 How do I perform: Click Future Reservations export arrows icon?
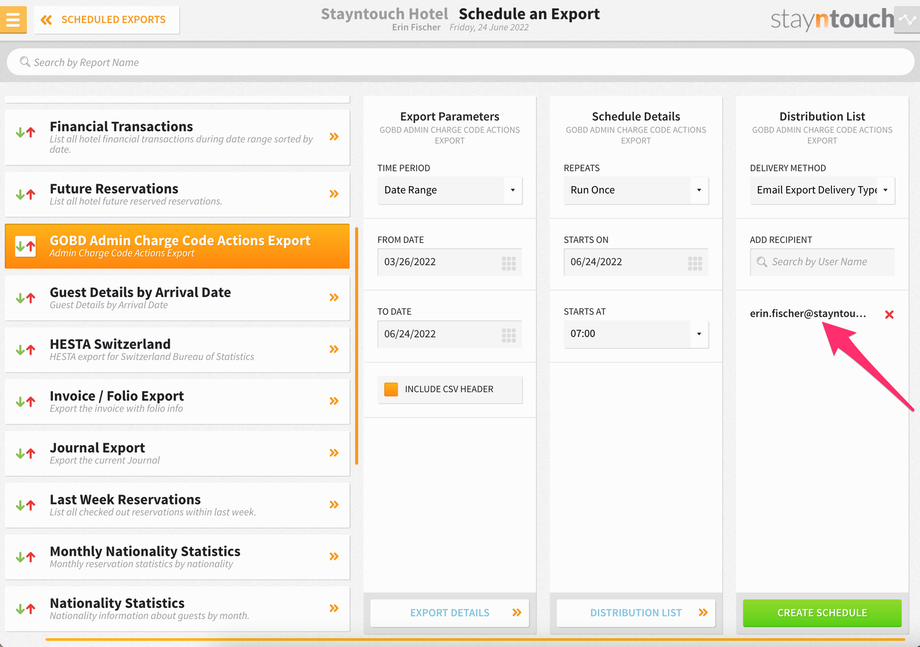[25, 194]
